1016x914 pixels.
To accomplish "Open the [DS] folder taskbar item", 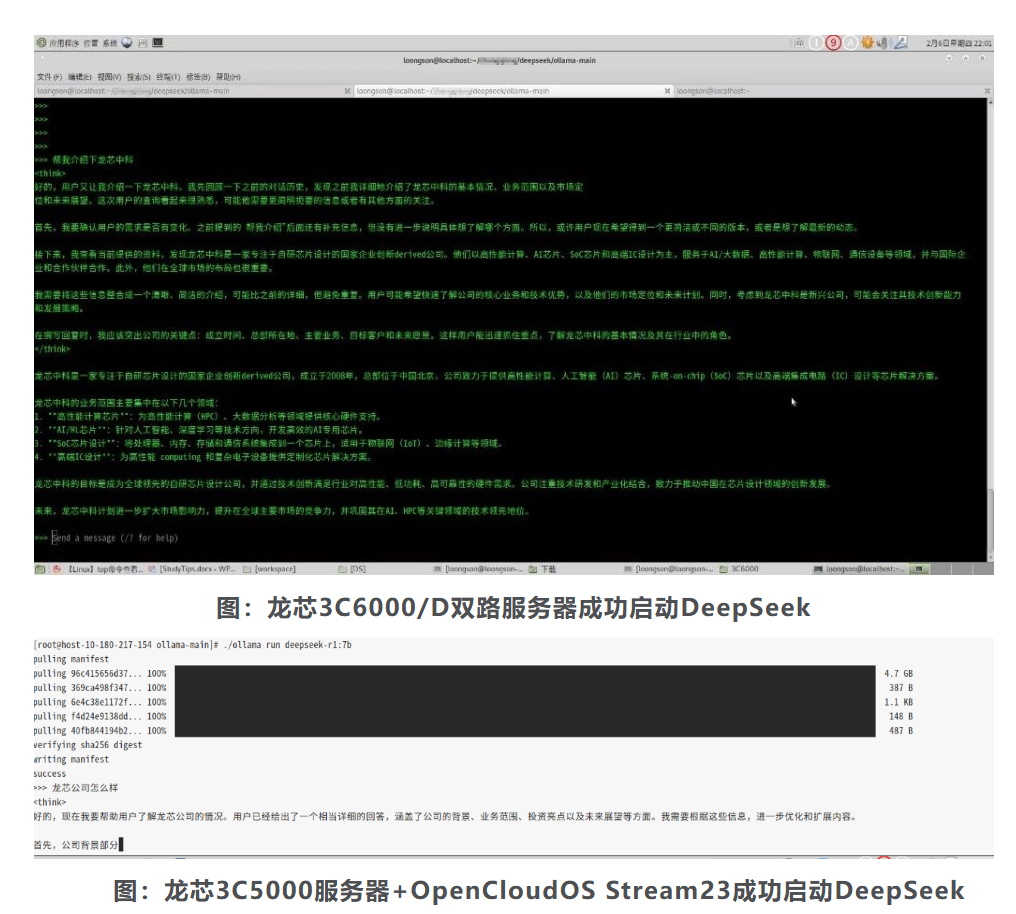I will point(352,569).
